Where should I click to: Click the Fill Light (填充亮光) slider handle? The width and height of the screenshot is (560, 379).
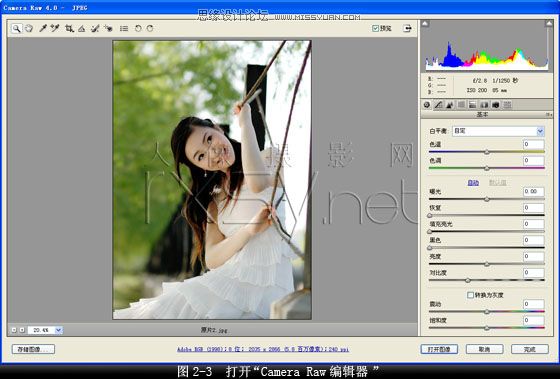pyautogui.click(x=430, y=232)
